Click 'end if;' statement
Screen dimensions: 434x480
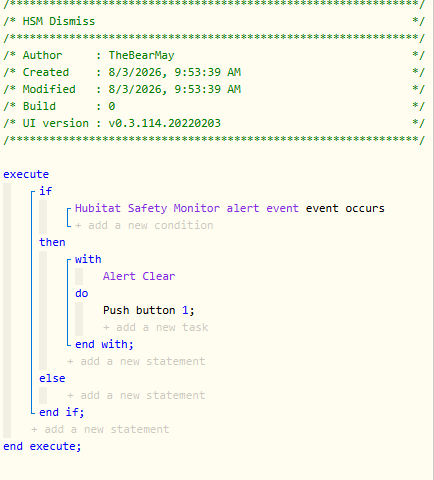coord(62,412)
